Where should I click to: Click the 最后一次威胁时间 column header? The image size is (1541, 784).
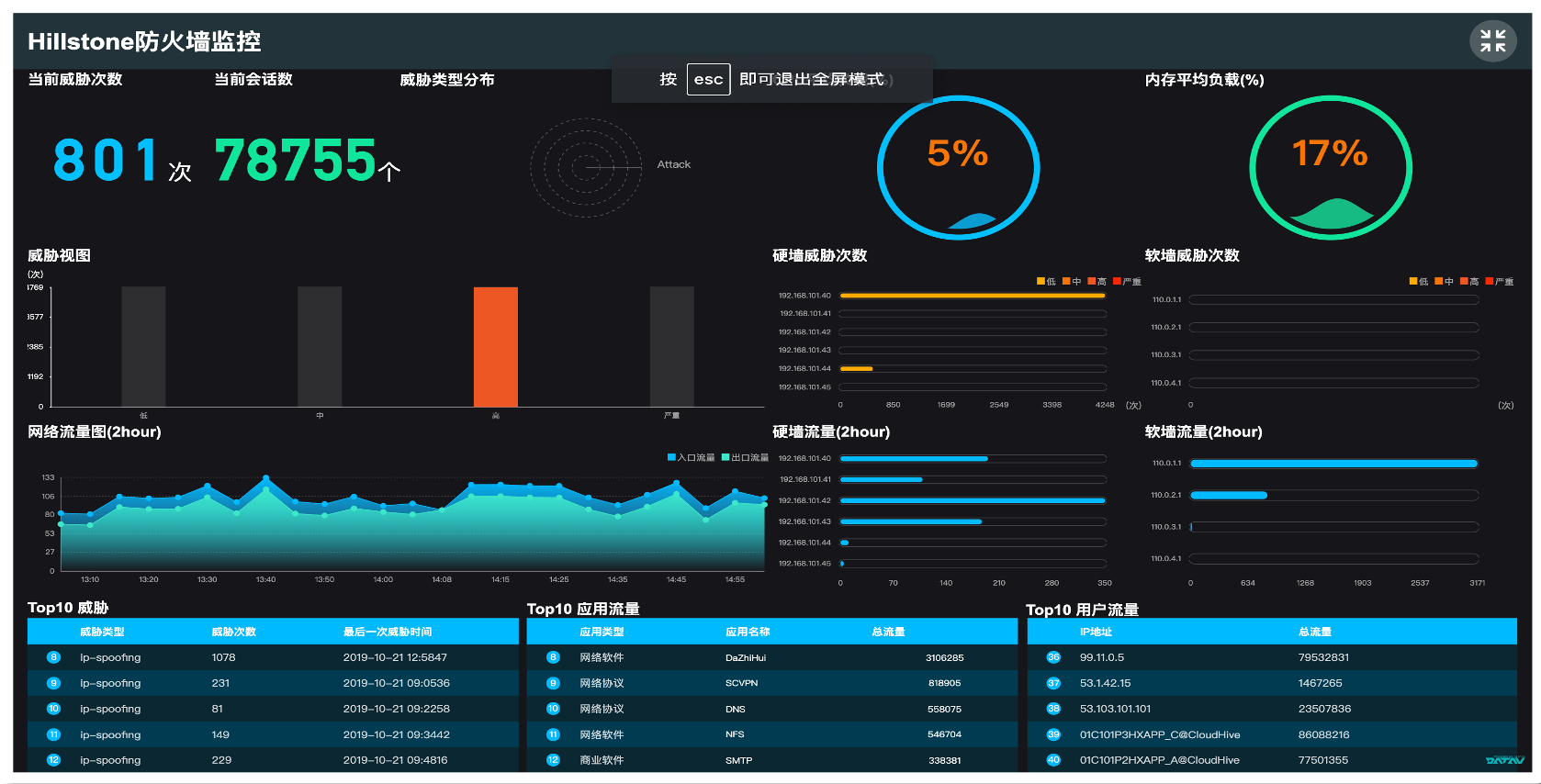[x=388, y=632]
